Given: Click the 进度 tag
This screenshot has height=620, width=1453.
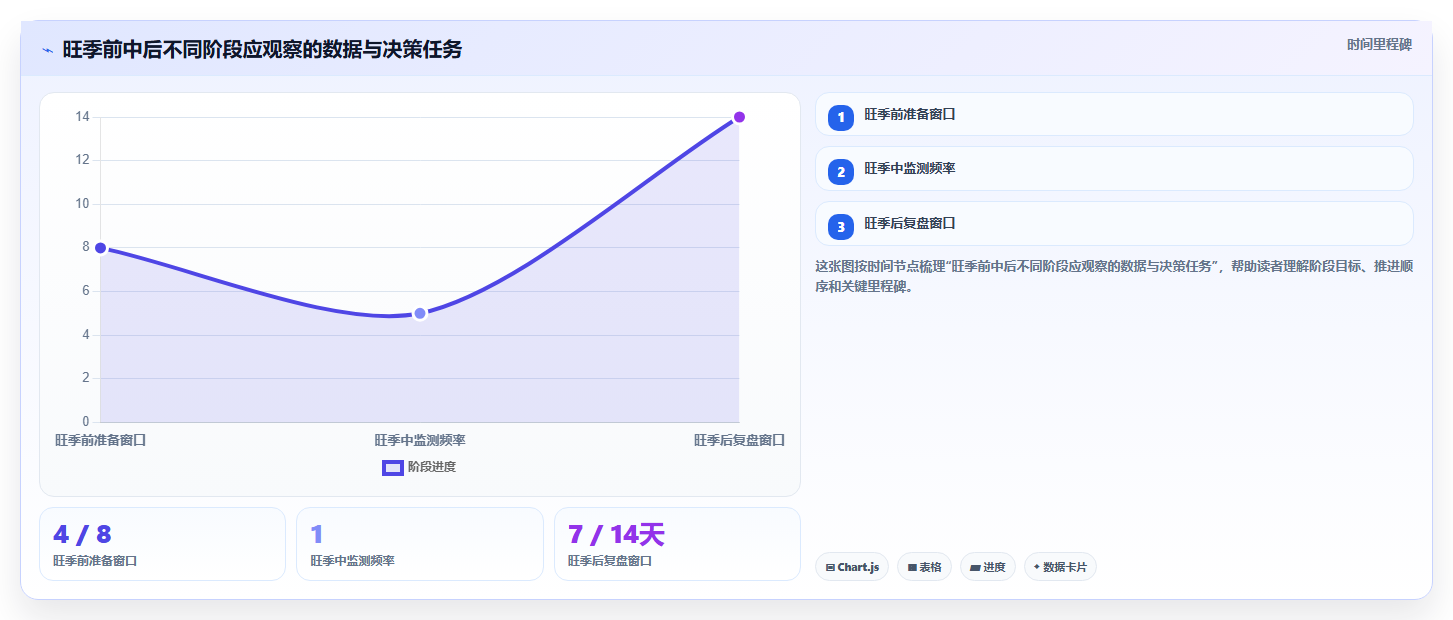Looking at the screenshot, I should [x=988, y=567].
